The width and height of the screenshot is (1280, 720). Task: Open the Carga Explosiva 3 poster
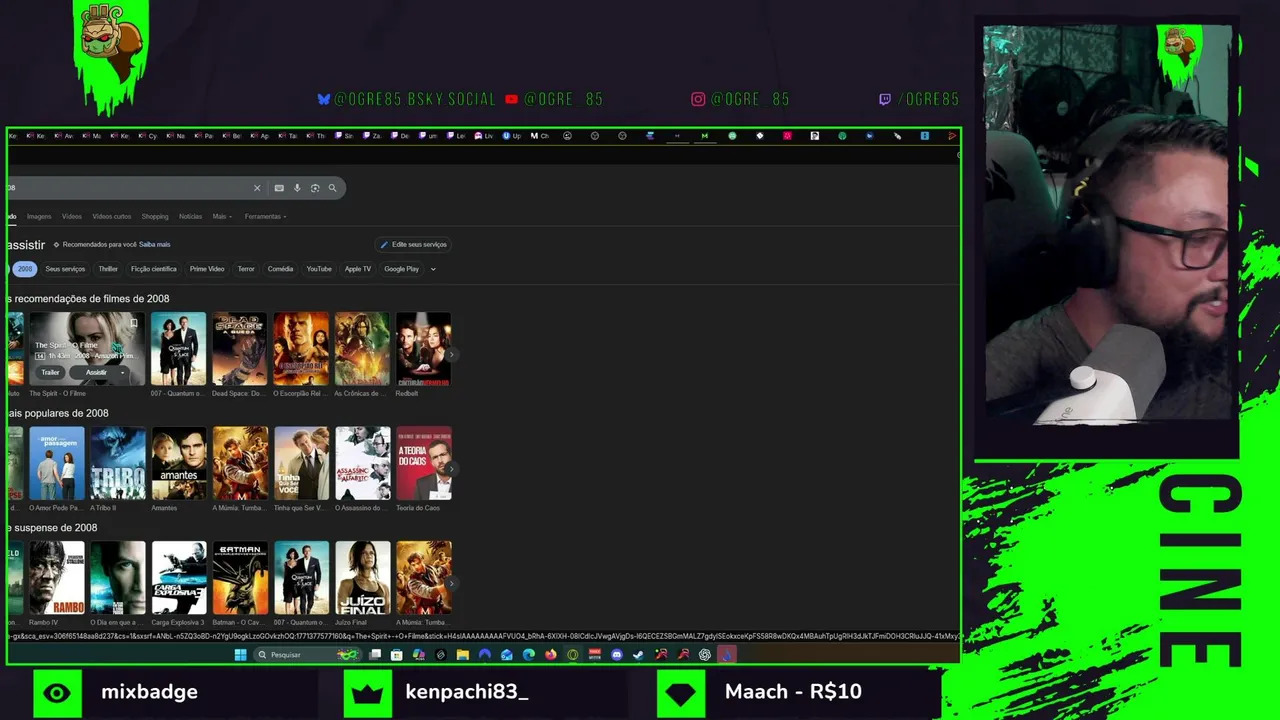(179, 578)
